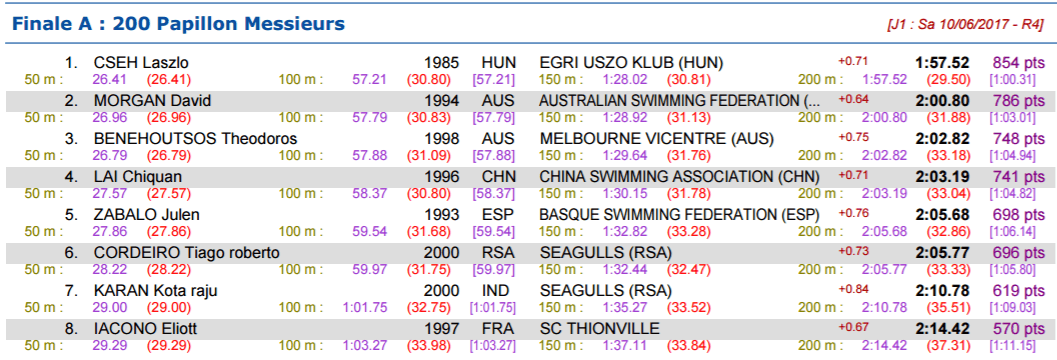Click second-half time [1:11.15]
Image resolution: width=1057 pixels, height=360 pixels.
1012,345
